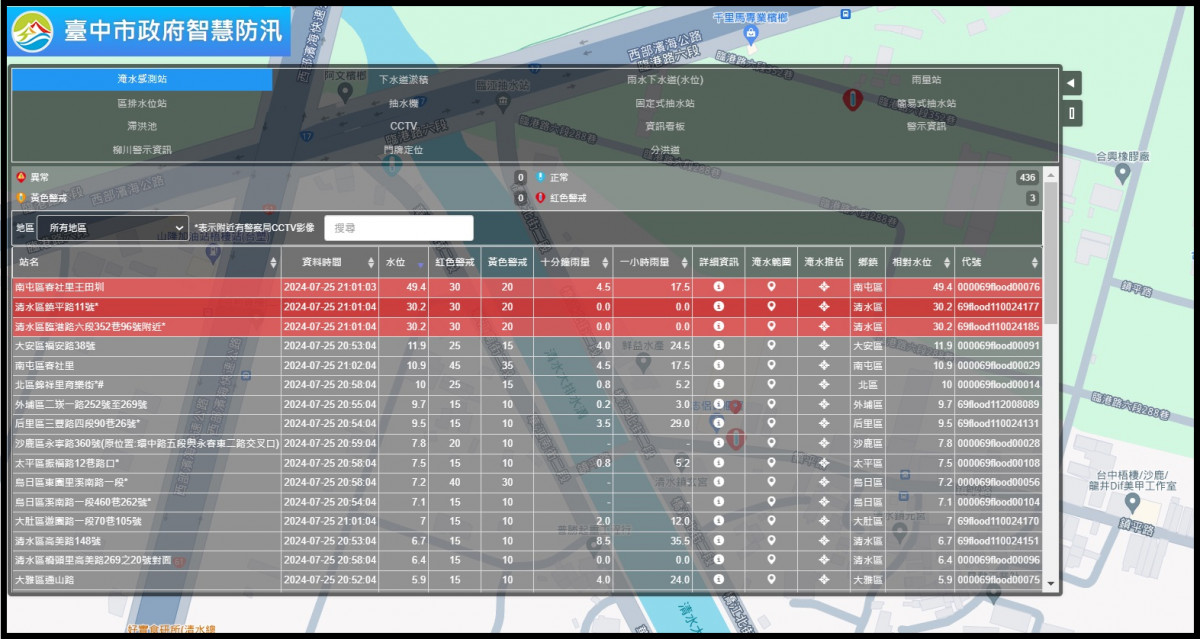Sort table by 相對水位 column
This screenshot has height=639, width=1200.
[x=919, y=262]
